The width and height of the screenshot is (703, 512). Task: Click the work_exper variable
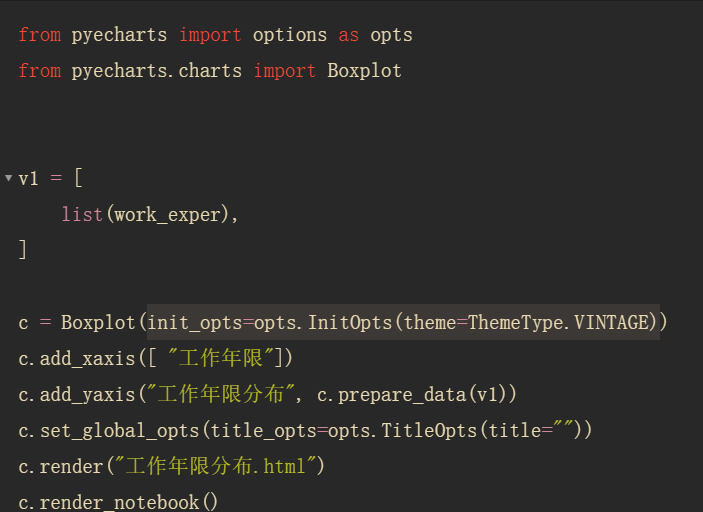tap(172, 214)
